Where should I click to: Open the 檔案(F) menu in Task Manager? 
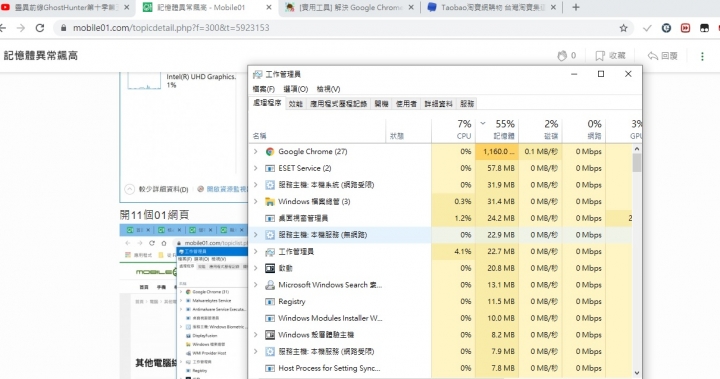click(264, 89)
